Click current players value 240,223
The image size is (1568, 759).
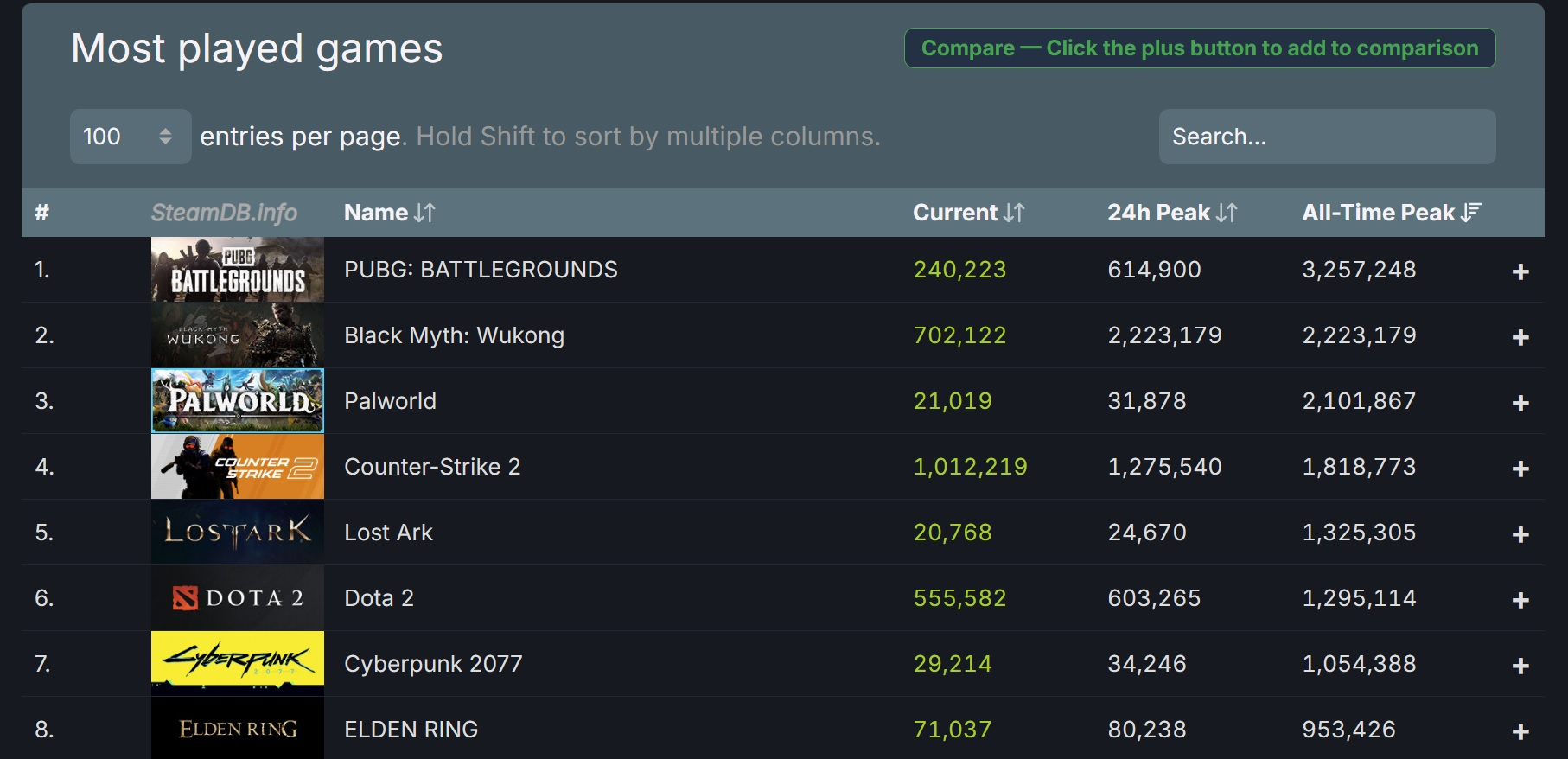coord(959,270)
